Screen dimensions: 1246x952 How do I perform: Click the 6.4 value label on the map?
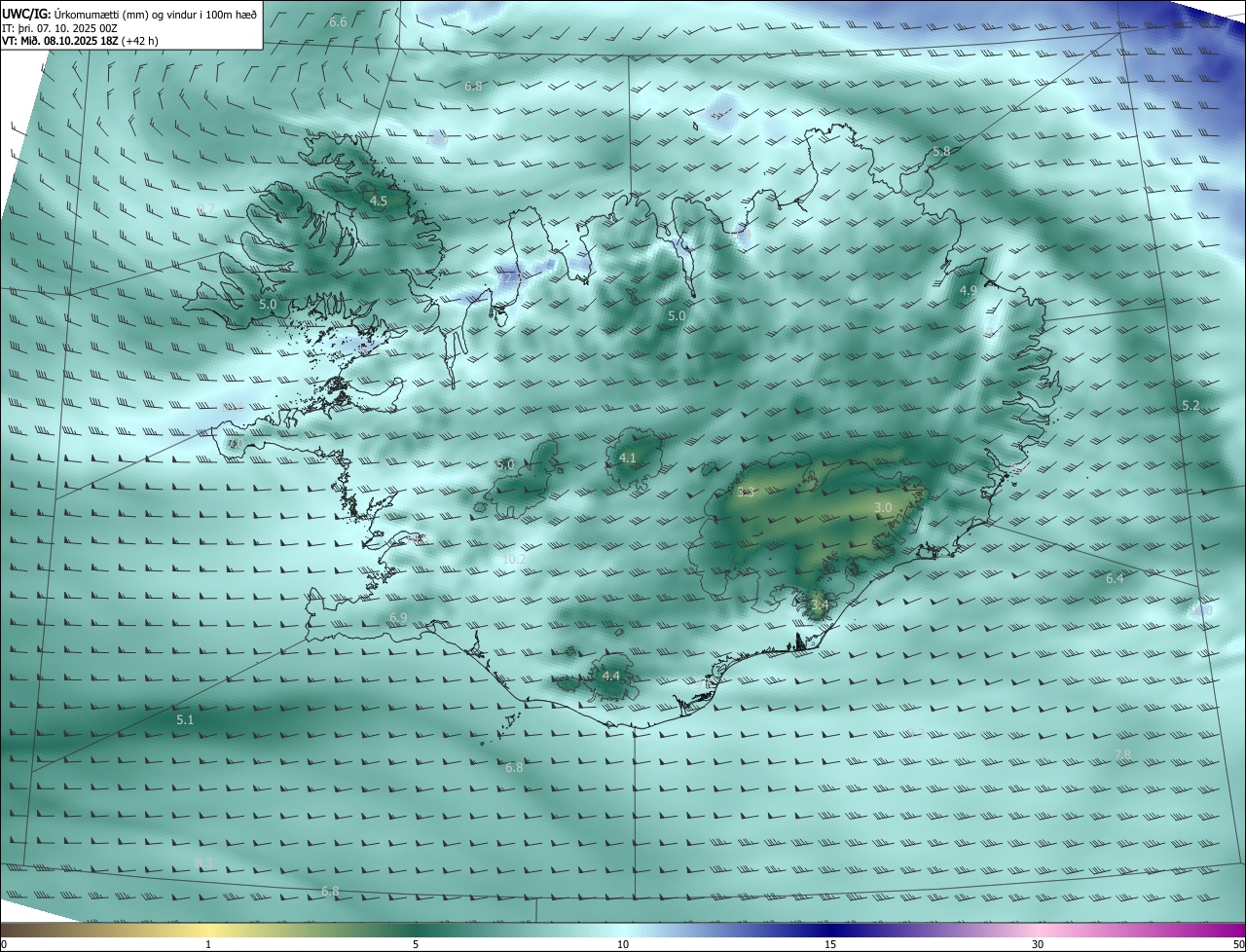click(1115, 579)
